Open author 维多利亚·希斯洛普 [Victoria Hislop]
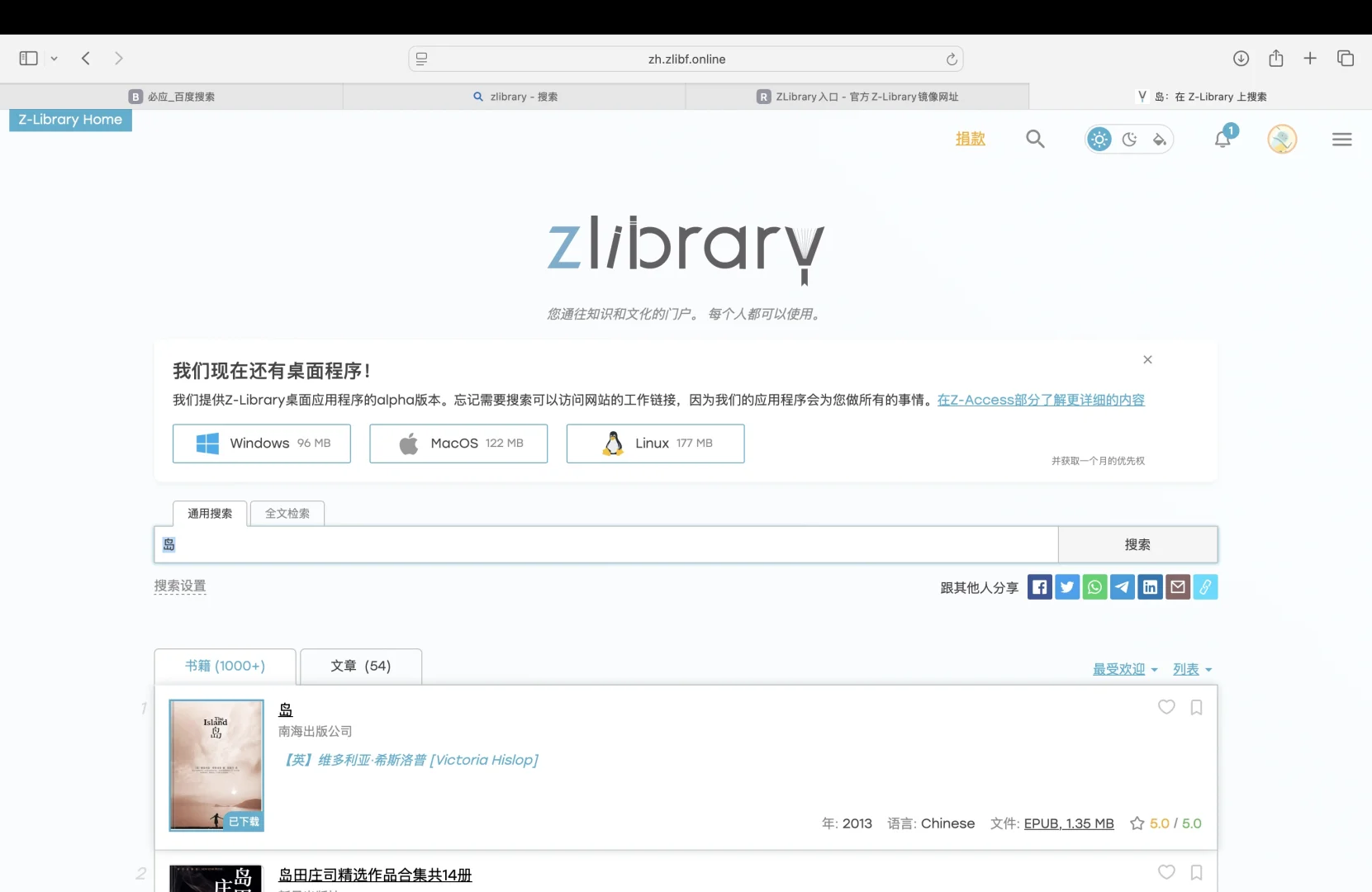This screenshot has height=892, width=1372. [411, 760]
